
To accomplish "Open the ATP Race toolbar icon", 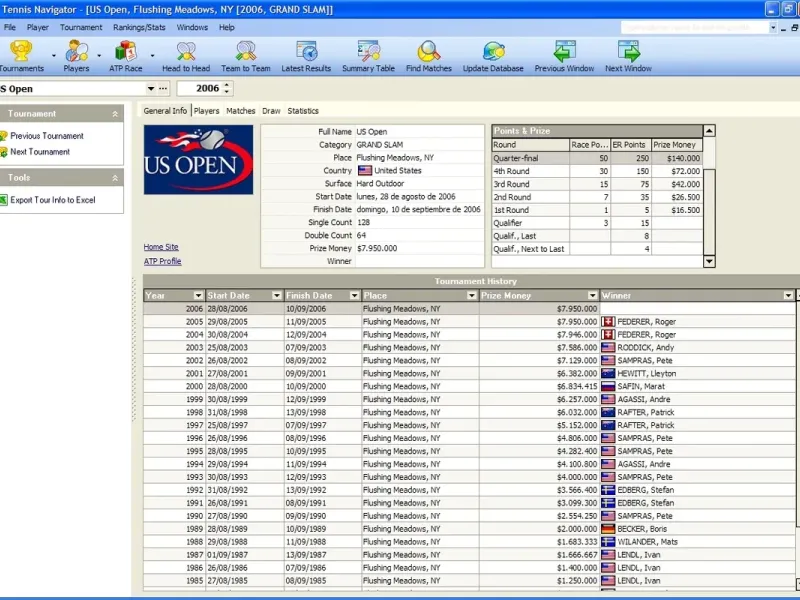I will (126, 51).
